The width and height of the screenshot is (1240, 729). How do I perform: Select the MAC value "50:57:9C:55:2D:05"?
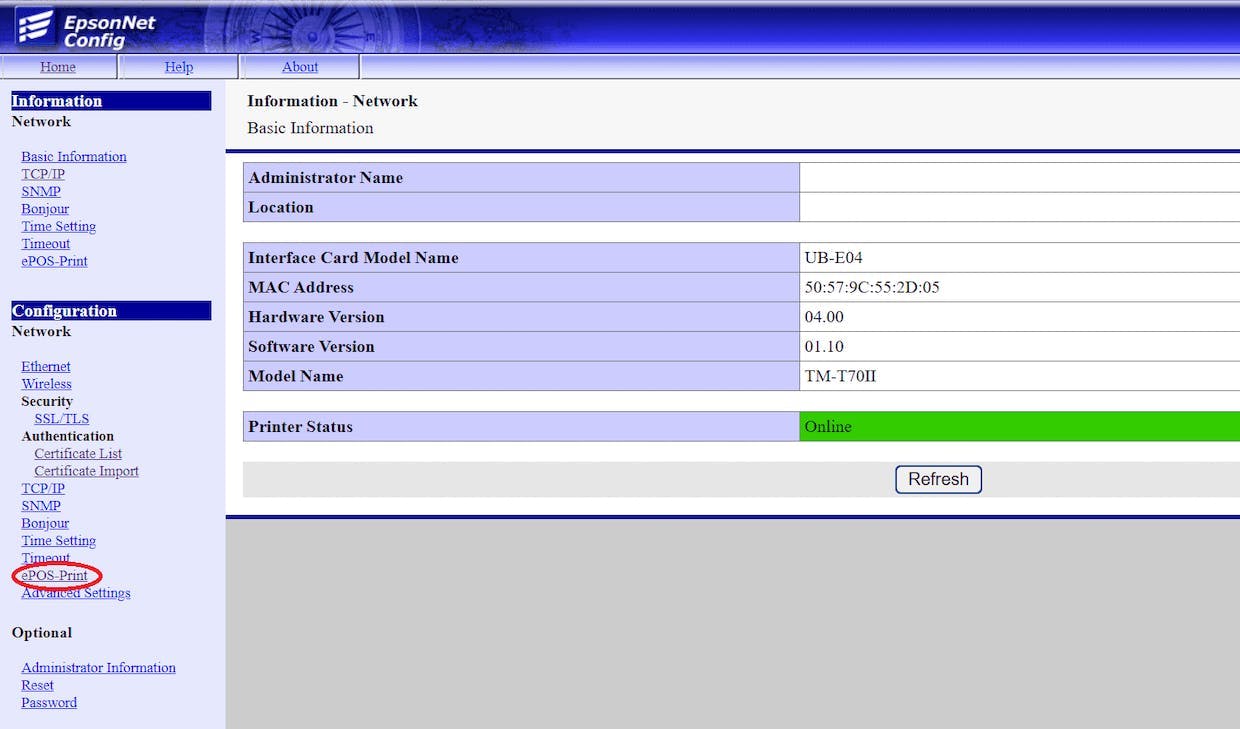pyautogui.click(x=872, y=287)
